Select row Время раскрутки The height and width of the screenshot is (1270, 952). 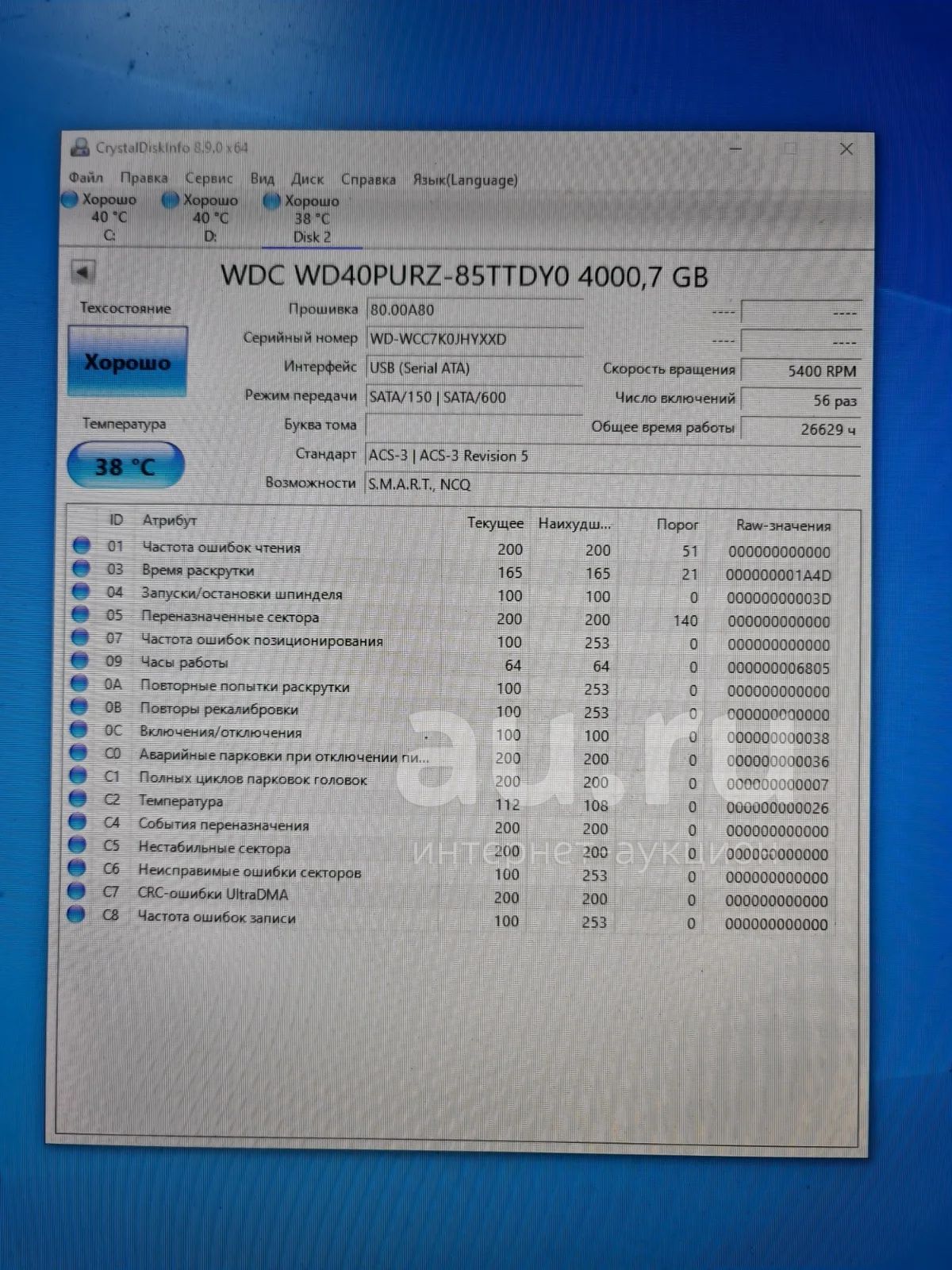tap(451, 571)
